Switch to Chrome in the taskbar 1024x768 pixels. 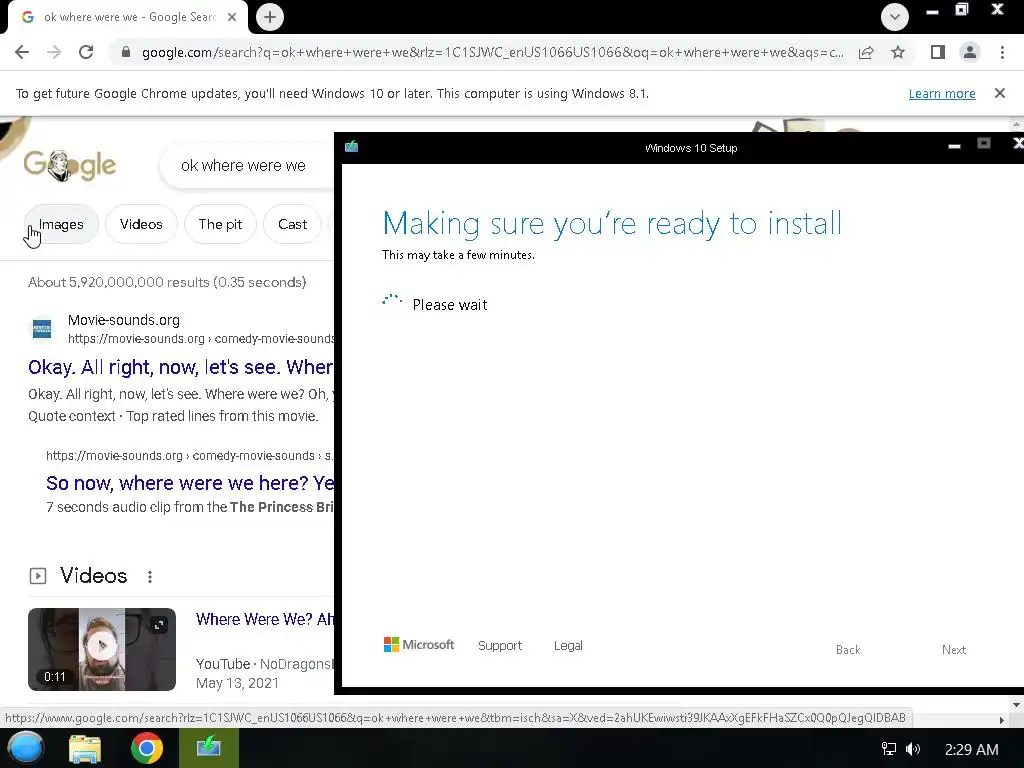[x=147, y=748]
